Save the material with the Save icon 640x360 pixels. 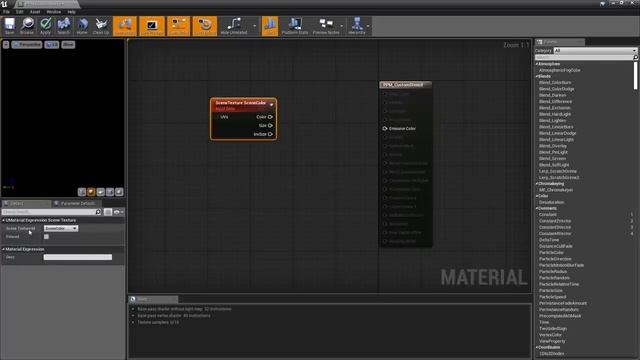[9, 26]
